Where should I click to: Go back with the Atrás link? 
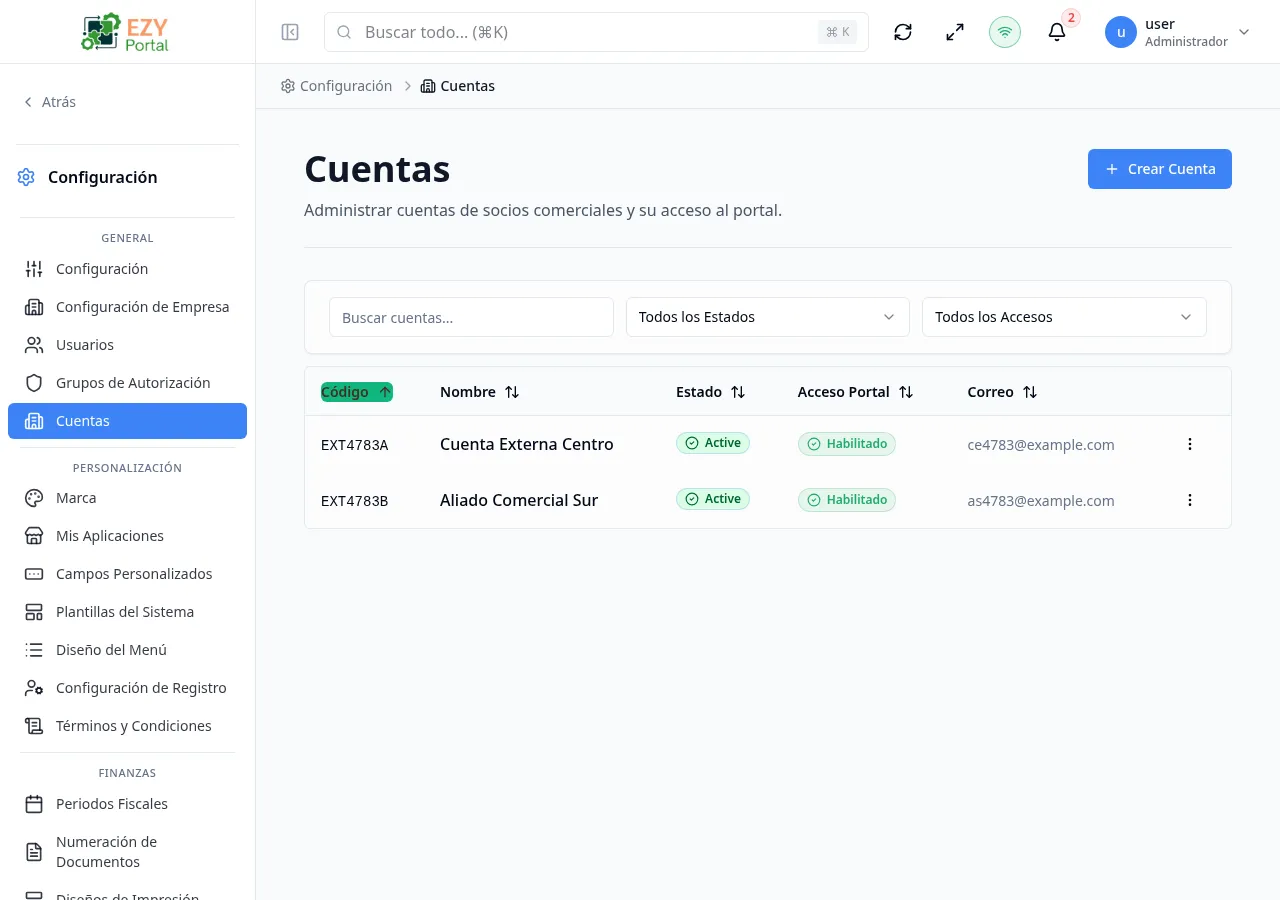[49, 102]
